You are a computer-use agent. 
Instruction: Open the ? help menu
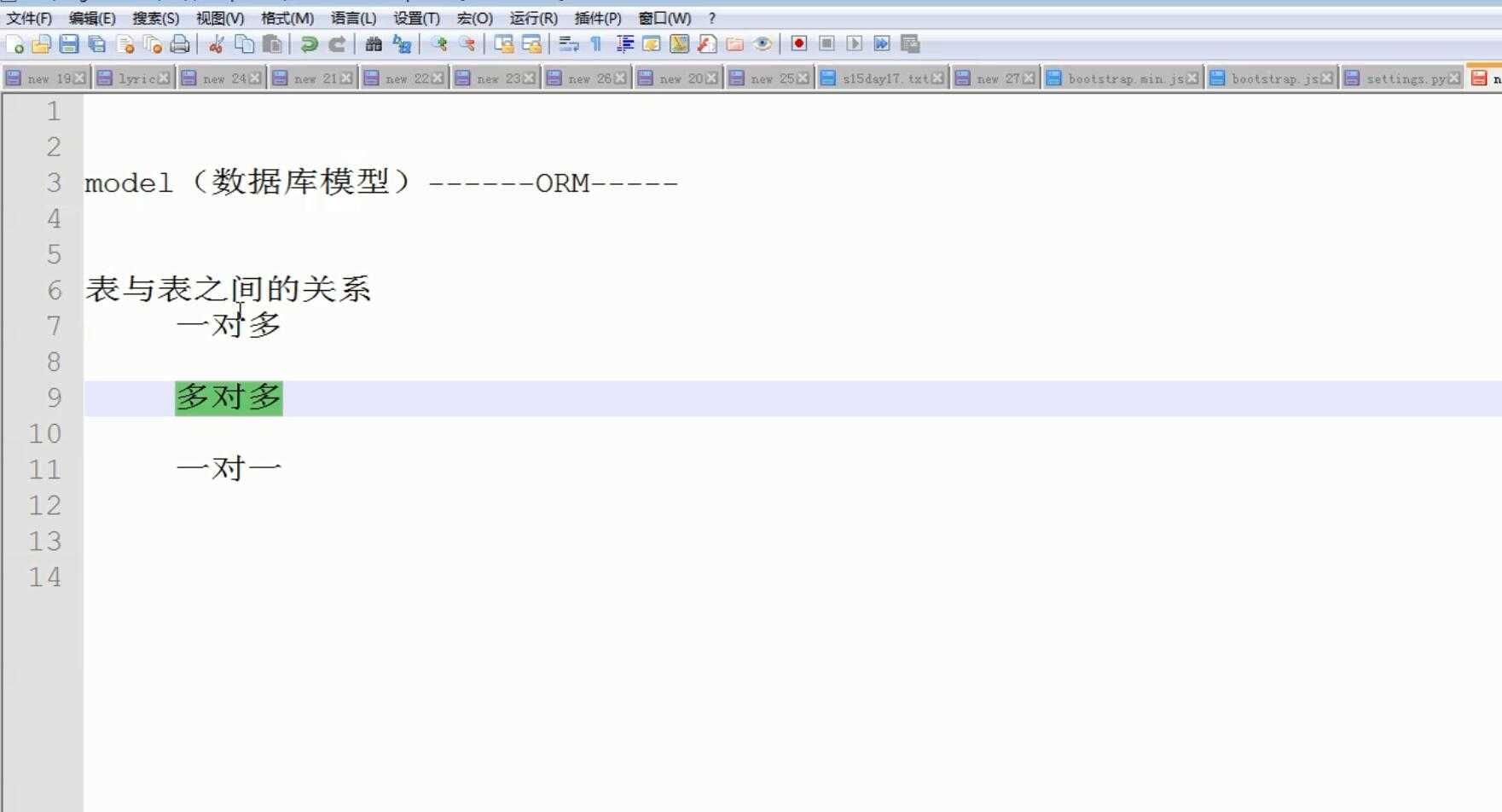[x=711, y=18]
